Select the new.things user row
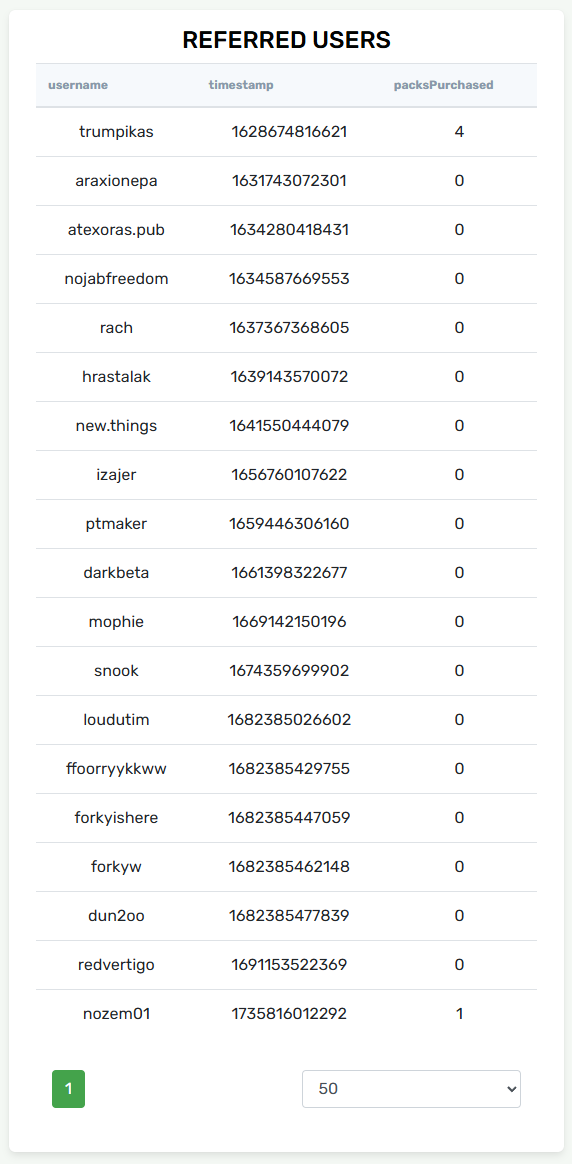572x1164 pixels. click(286, 425)
